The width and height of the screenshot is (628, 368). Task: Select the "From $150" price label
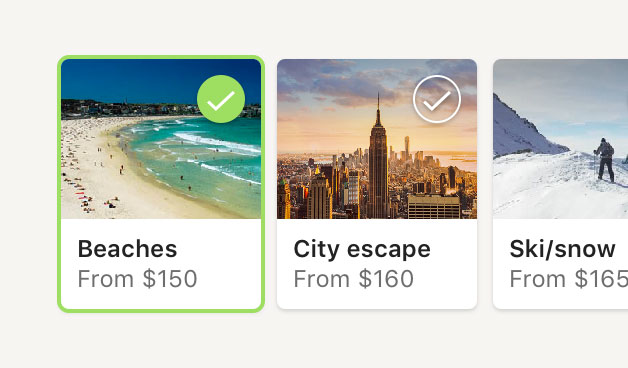pos(137,279)
